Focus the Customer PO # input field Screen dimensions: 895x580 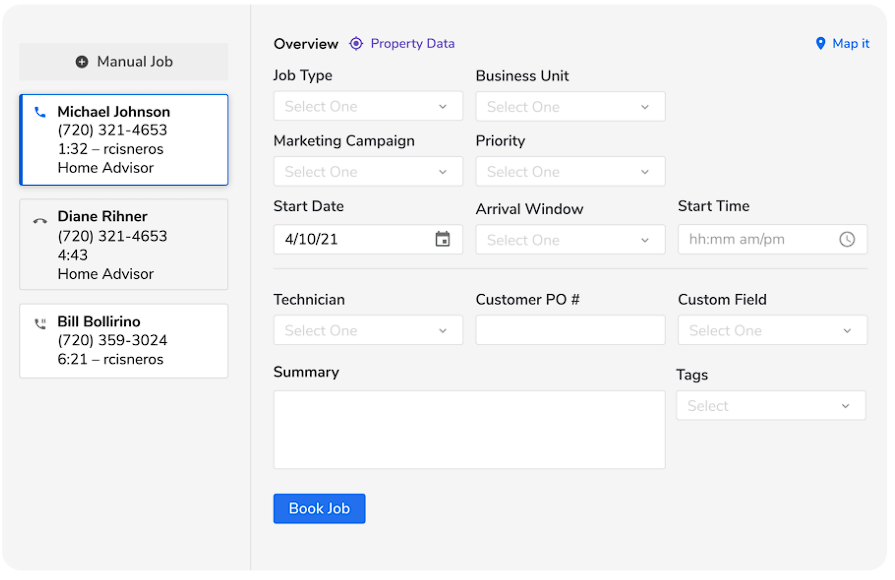[x=570, y=331]
